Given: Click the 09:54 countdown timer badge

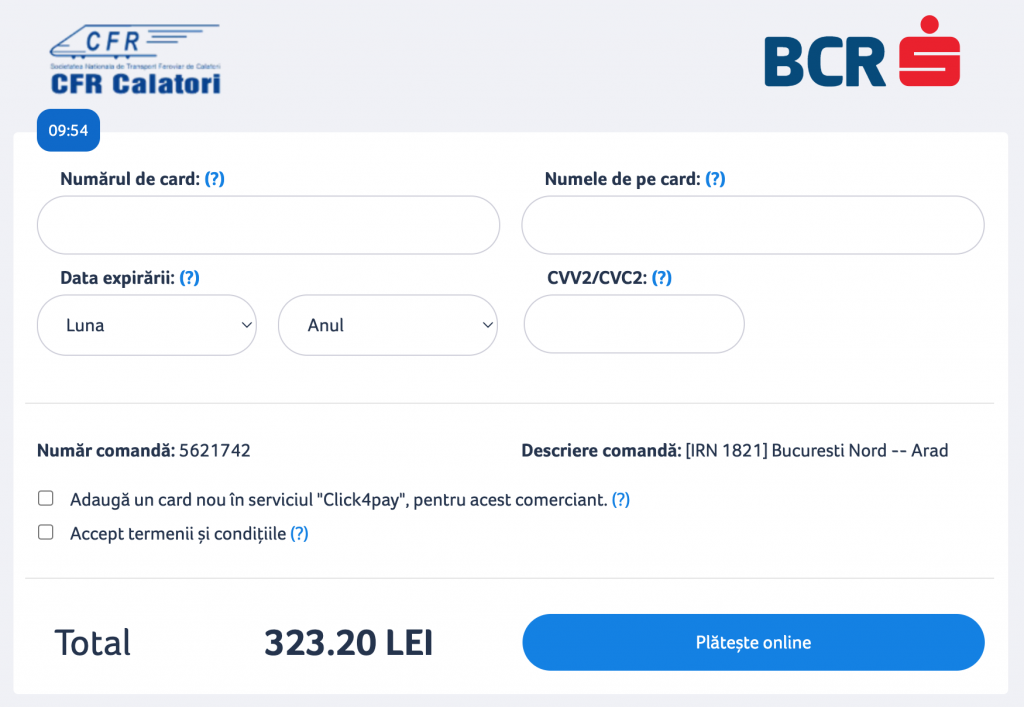Looking at the screenshot, I should 68,130.
